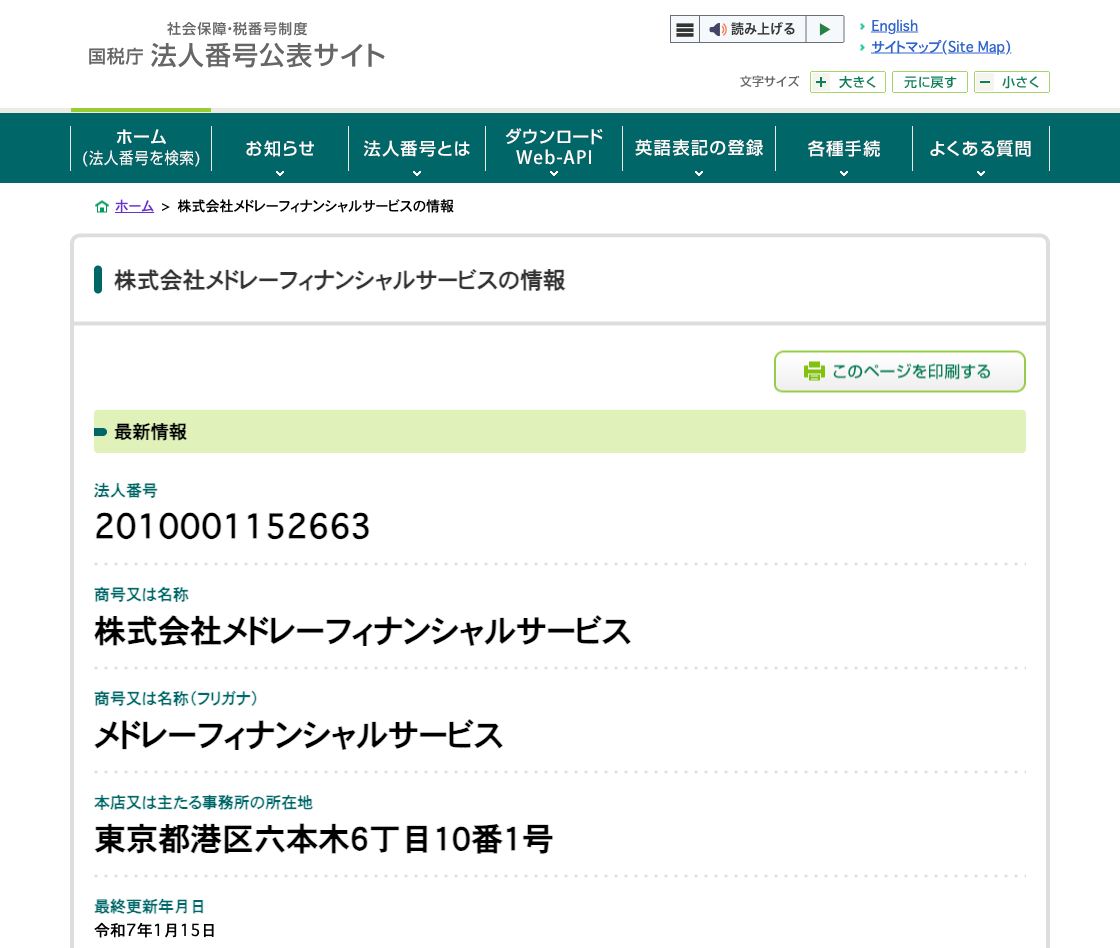Click the corporate number 2010001152663

click(232, 527)
